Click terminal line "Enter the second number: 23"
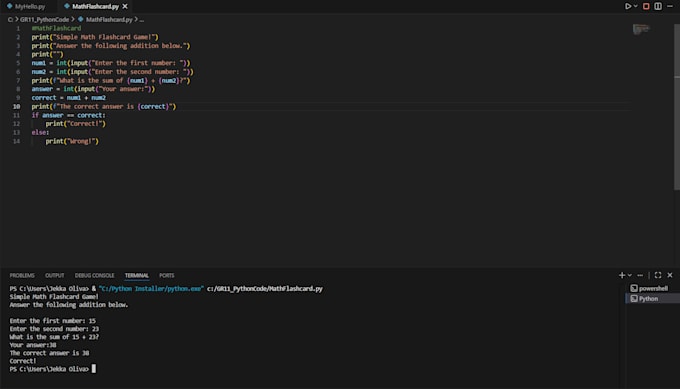This screenshot has height=389, width=680. tap(54, 329)
